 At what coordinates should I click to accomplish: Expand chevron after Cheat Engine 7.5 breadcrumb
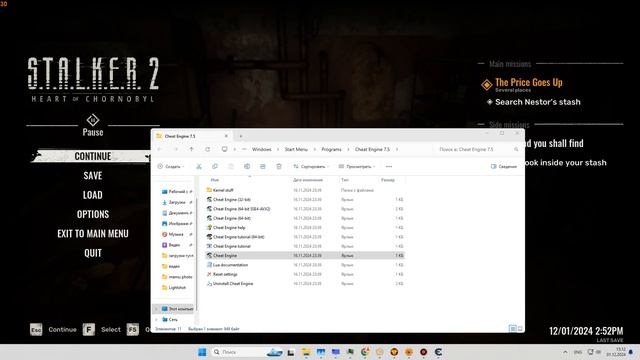click(397, 149)
